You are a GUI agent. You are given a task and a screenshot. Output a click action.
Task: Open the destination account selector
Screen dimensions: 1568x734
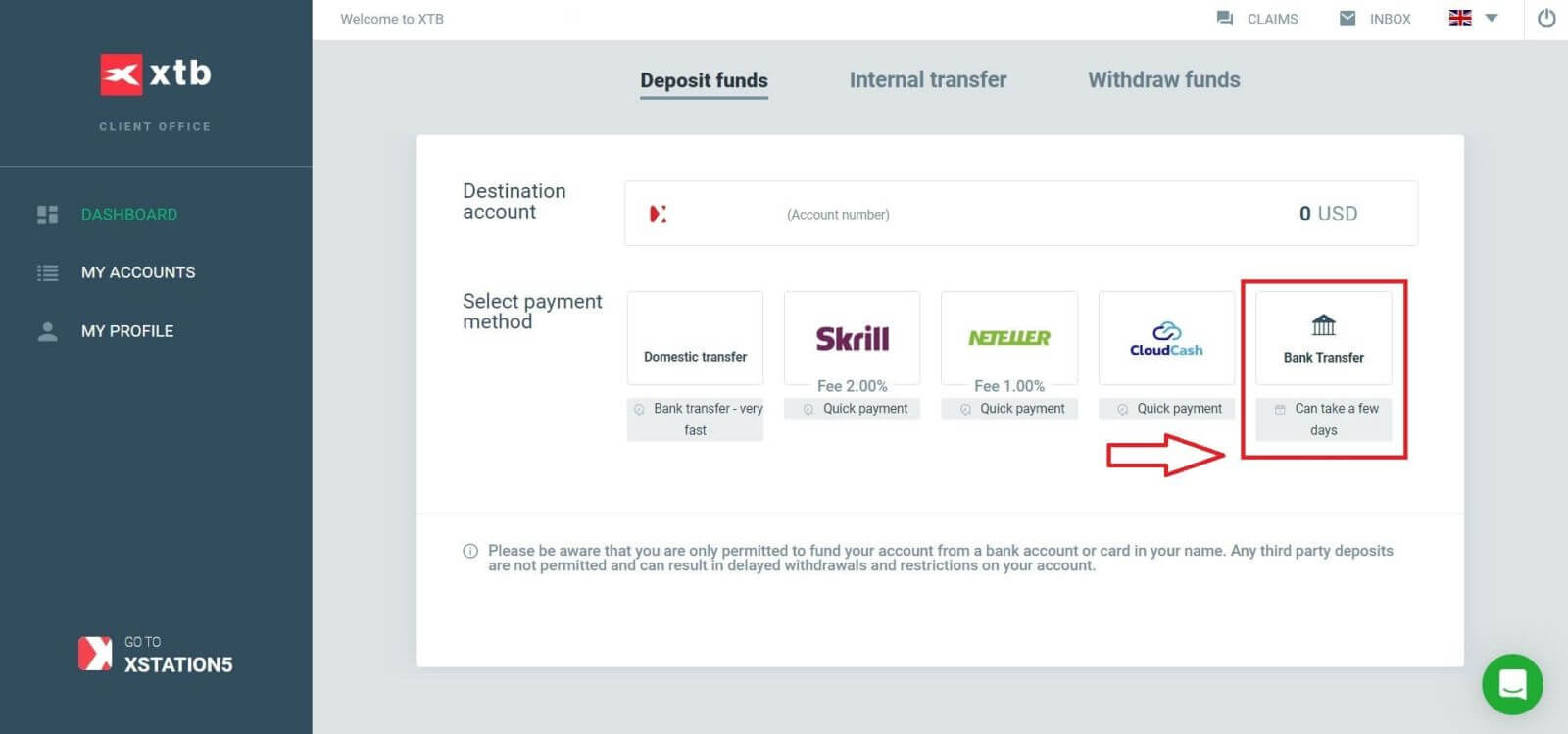tap(1019, 213)
